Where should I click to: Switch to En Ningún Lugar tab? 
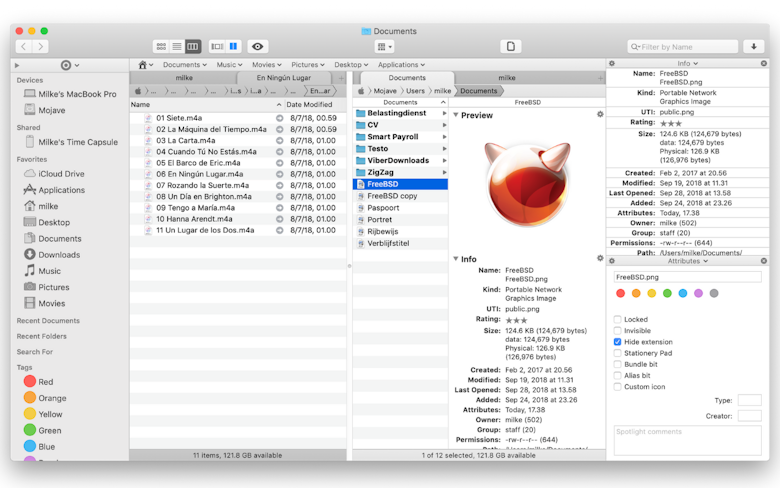pyautogui.click(x=284, y=78)
